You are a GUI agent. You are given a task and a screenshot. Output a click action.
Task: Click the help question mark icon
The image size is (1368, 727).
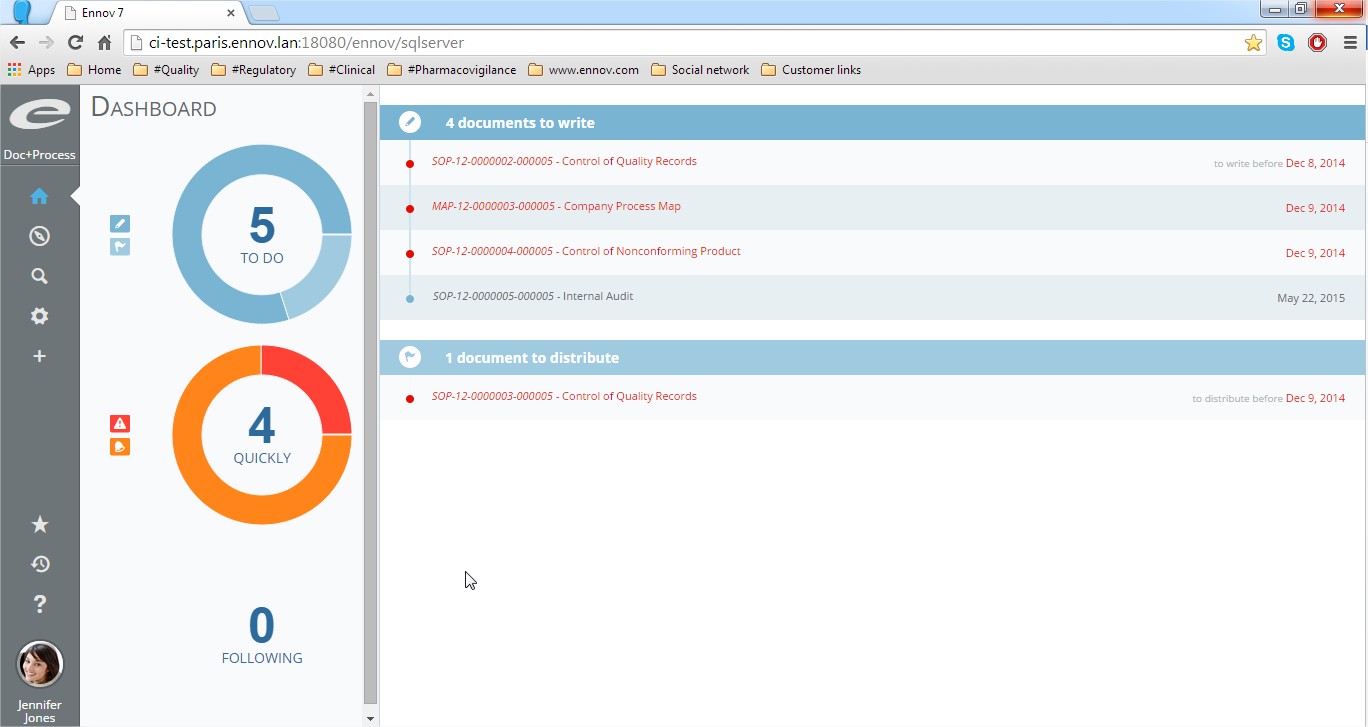(39, 604)
